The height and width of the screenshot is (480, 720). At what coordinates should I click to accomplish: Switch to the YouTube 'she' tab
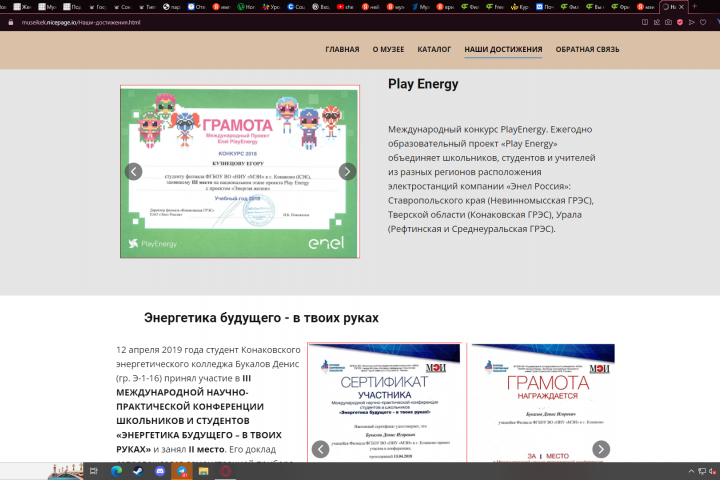[347, 7]
